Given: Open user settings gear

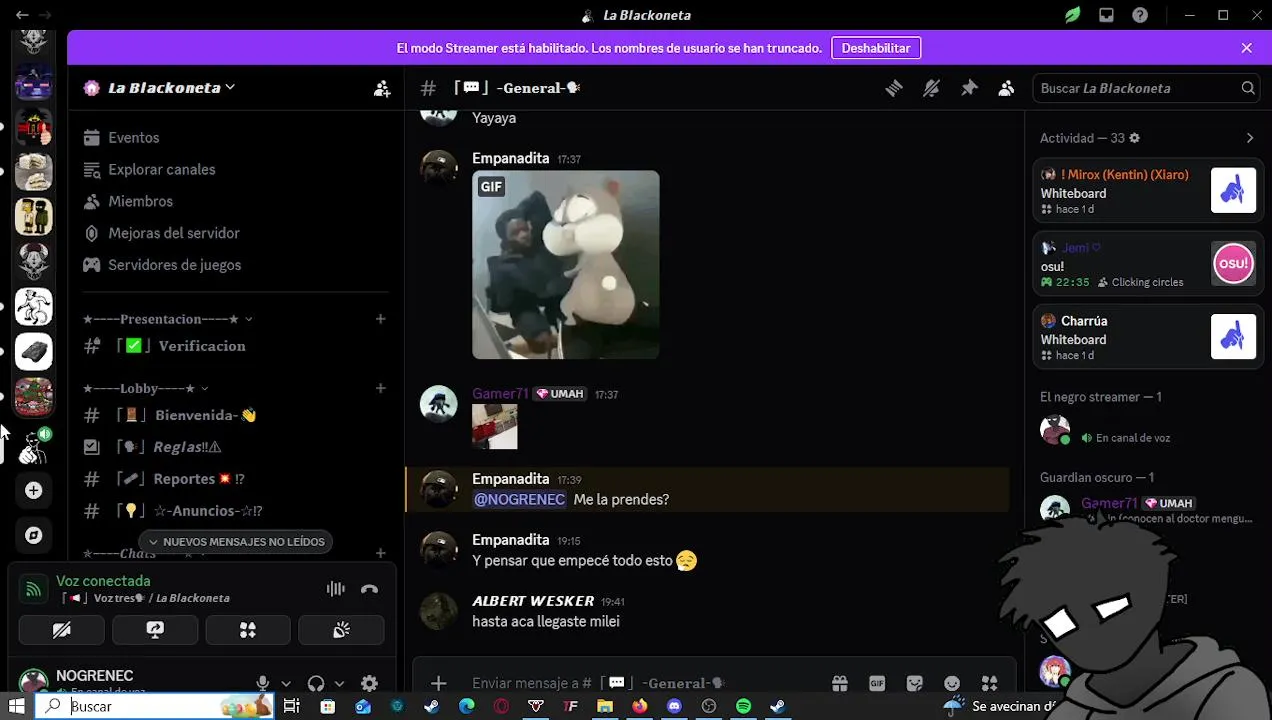Looking at the screenshot, I should click(x=369, y=683).
